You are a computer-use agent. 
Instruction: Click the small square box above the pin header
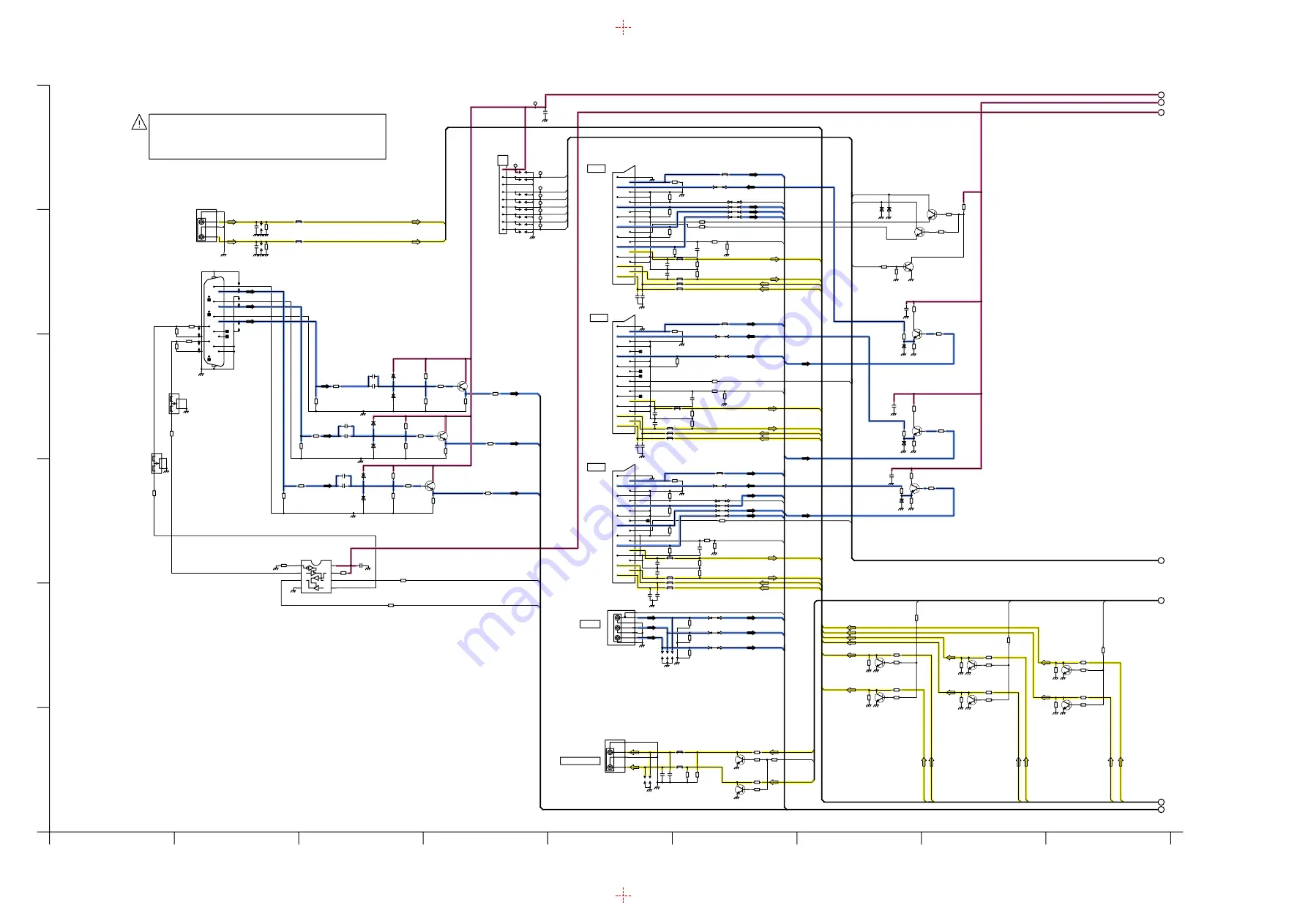503,160
